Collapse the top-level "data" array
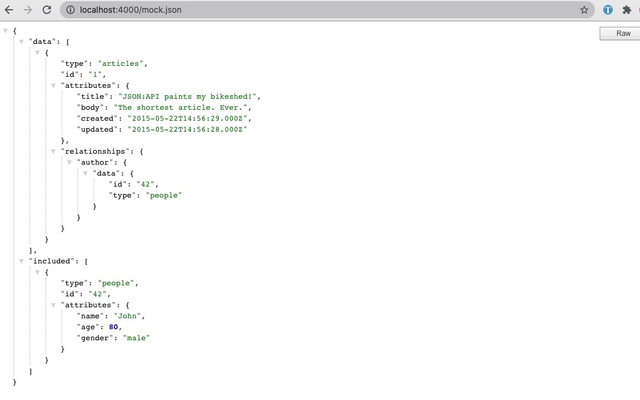 22,42
